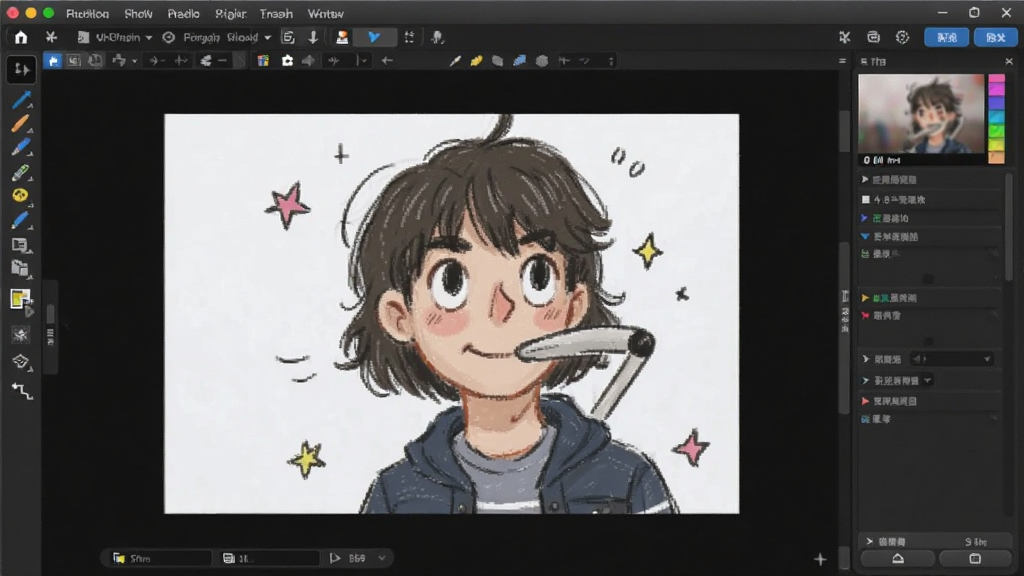Select the yellow smiley face tool
This screenshot has height=576, width=1024.
[x=20, y=195]
